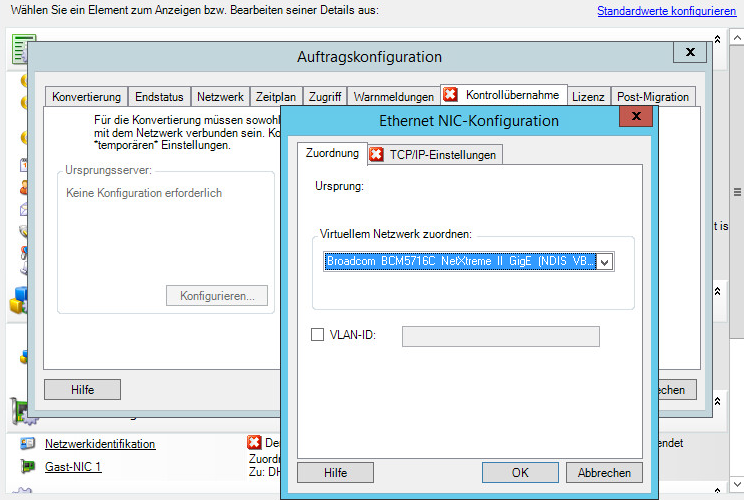This screenshot has height=500, width=744.
Task: Open the virtual network Broadcom dropdown
Action: (x=604, y=262)
